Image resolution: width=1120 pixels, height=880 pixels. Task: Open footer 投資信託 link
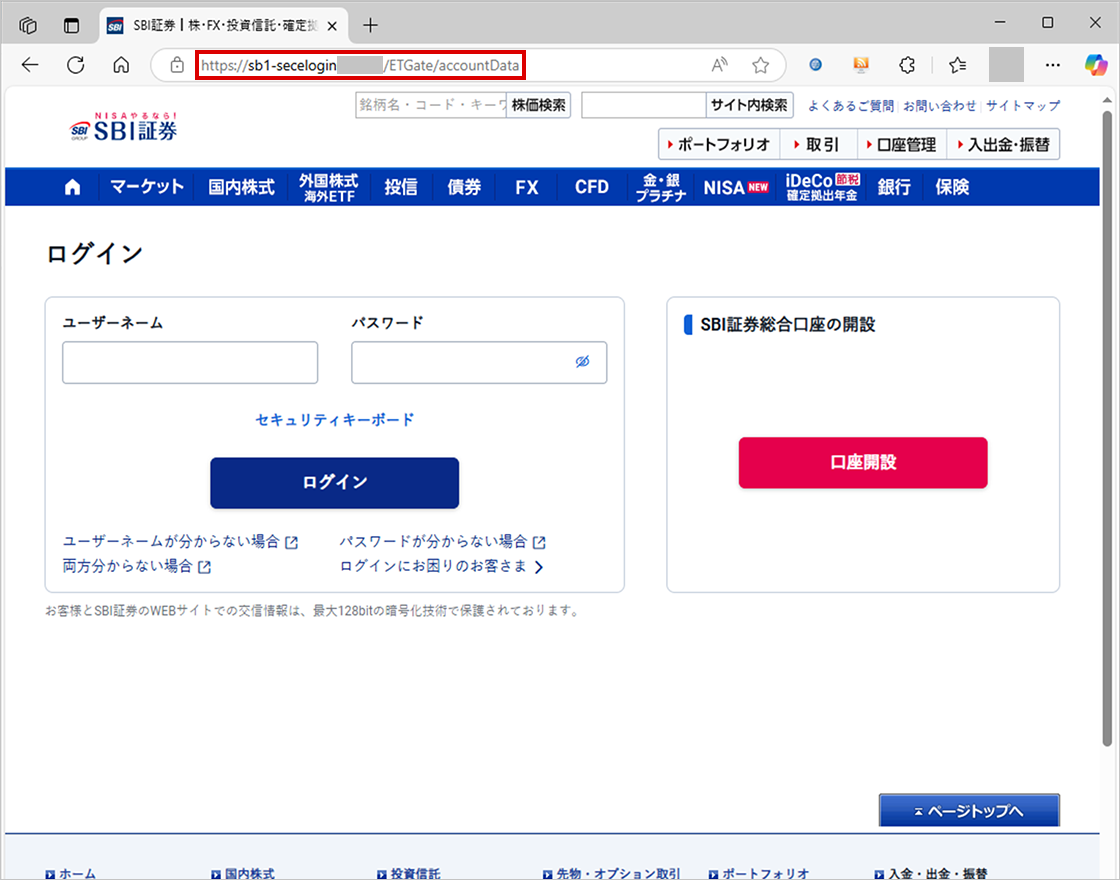409,873
